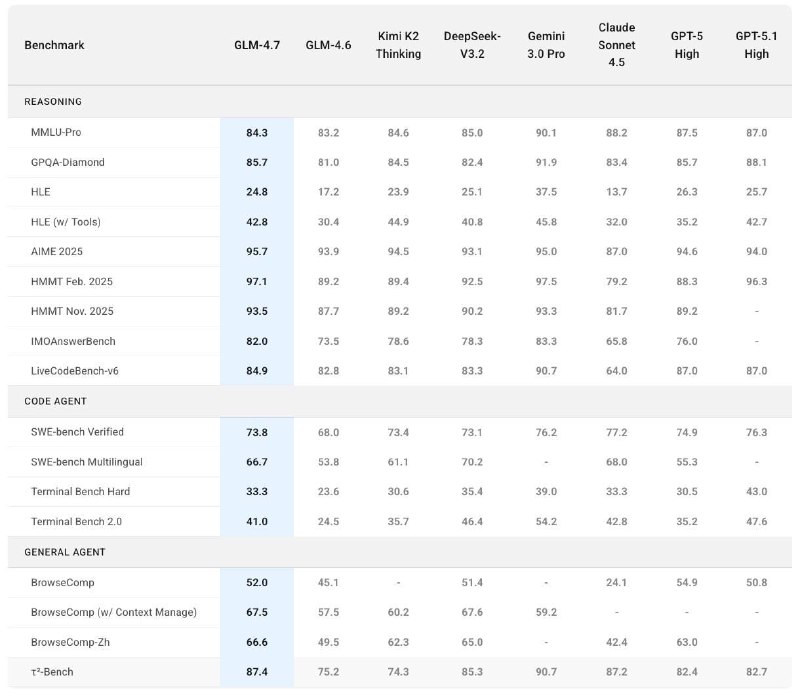The width and height of the screenshot is (800, 697).
Task: Click the GPQA-Diamond benchmark name
Action: [68, 162]
